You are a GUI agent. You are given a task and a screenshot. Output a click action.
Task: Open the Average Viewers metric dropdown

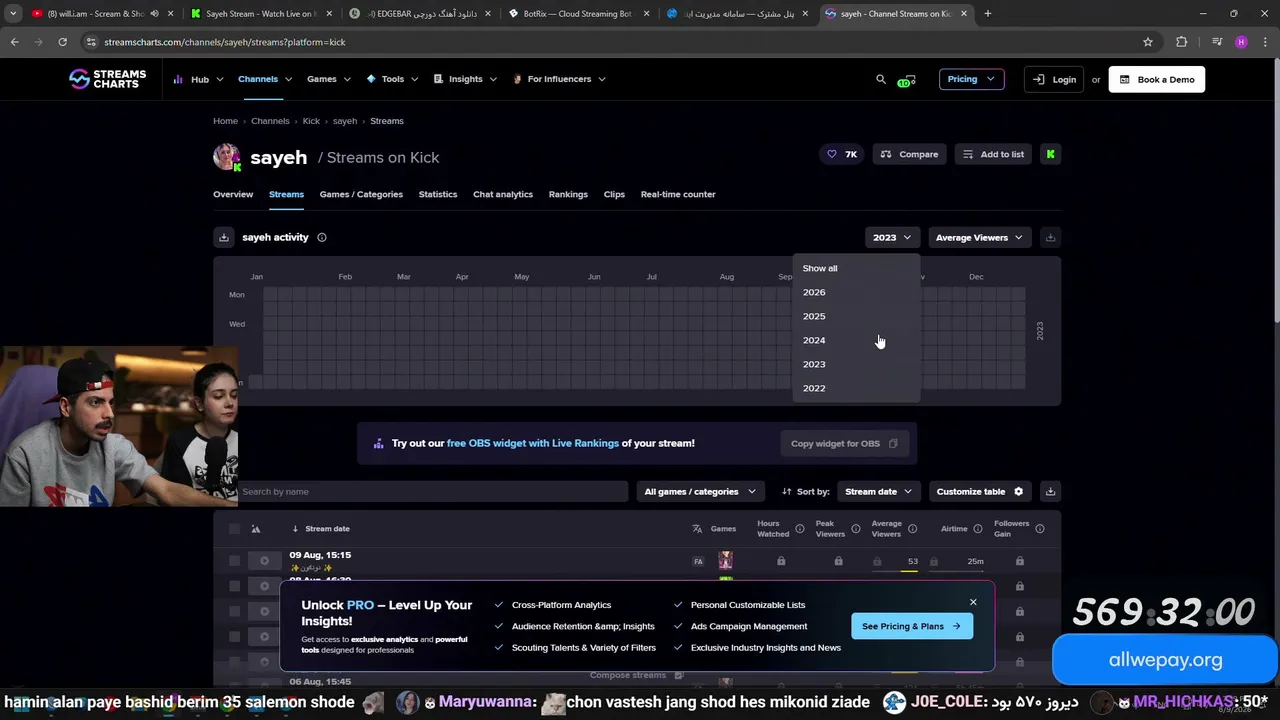(979, 237)
